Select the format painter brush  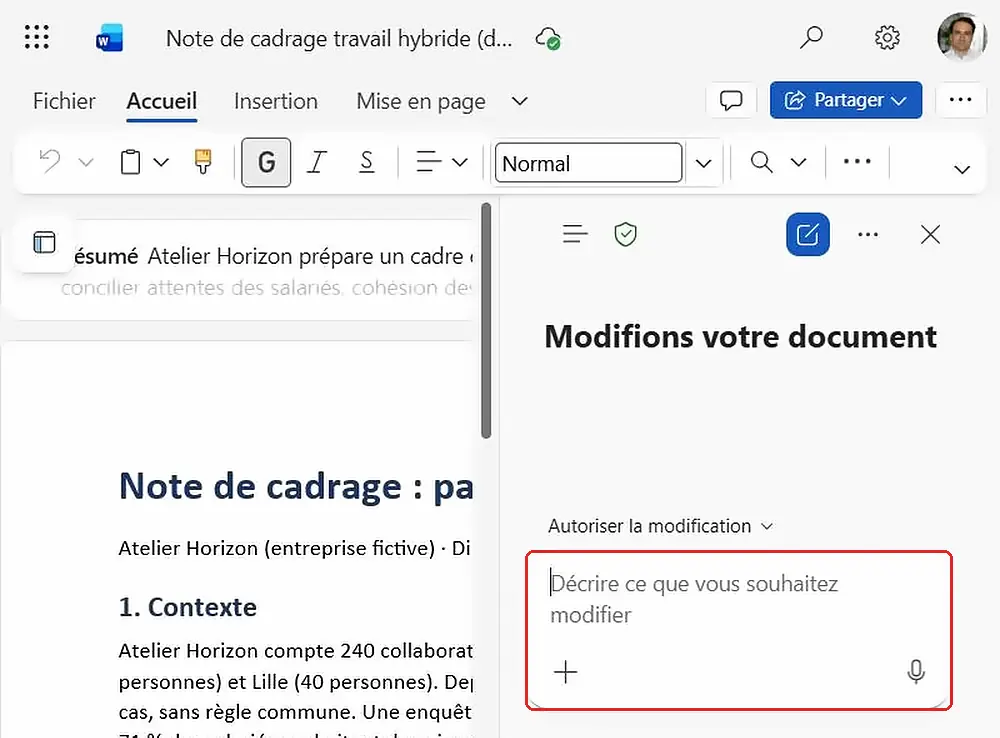203,162
